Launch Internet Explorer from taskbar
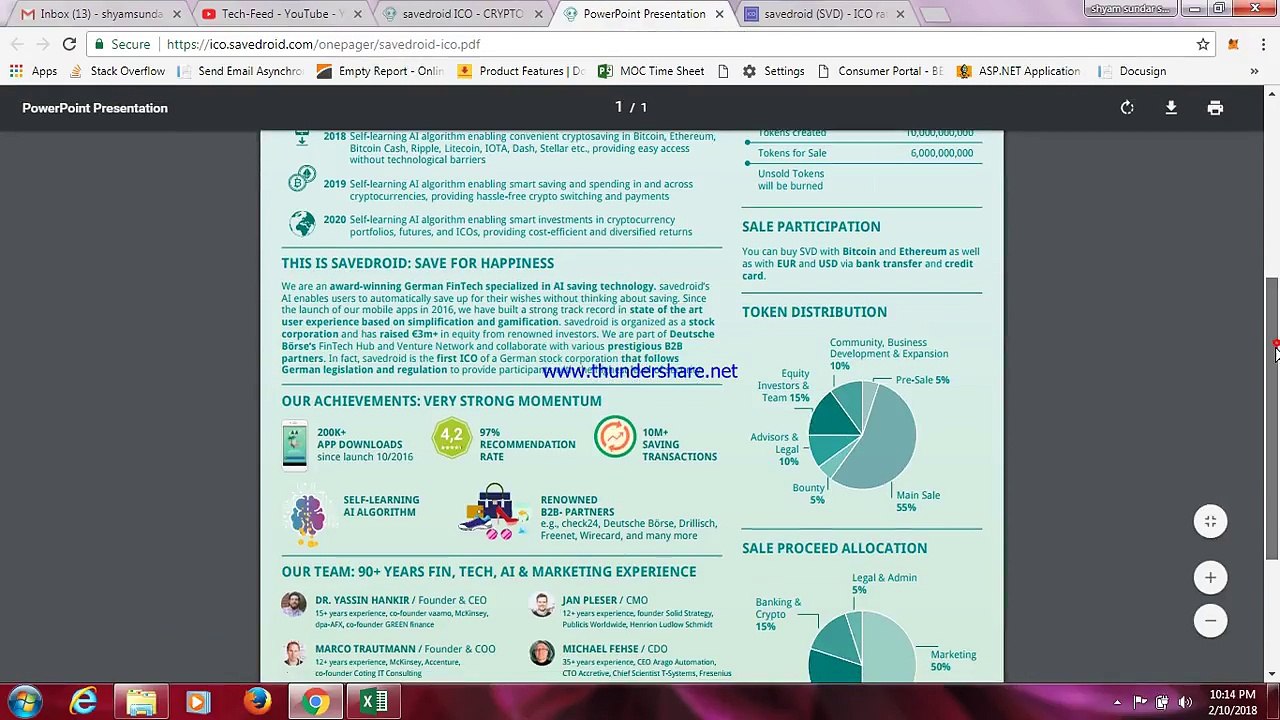Image resolution: width=1280 pixels, height=720 pixels. tap(84, 702)
